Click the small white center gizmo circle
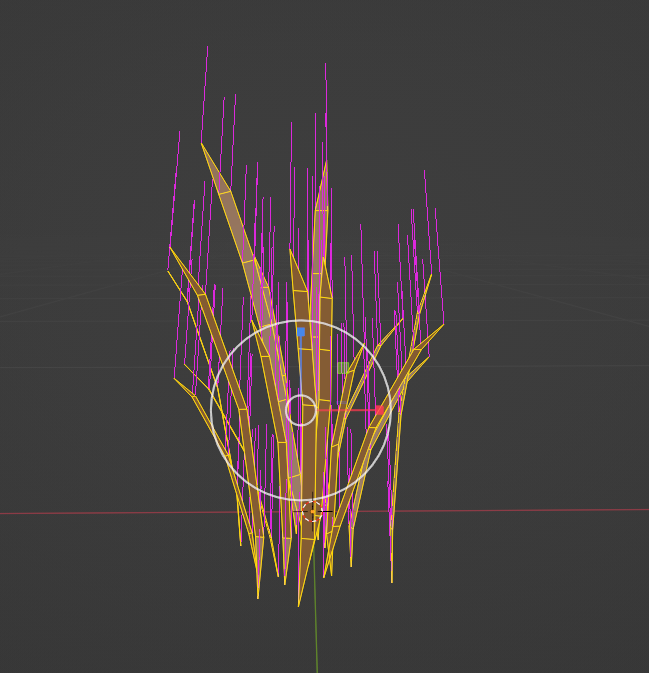649x673 pixels. (301, 410)
